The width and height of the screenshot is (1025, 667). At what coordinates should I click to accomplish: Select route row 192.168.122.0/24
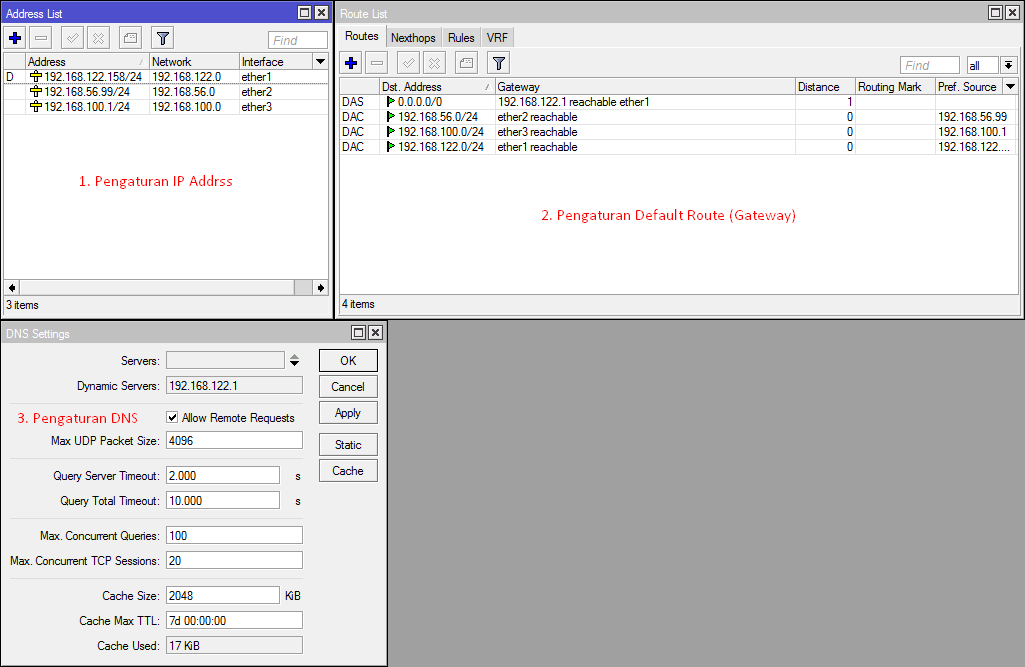click(x=679, y=147)
